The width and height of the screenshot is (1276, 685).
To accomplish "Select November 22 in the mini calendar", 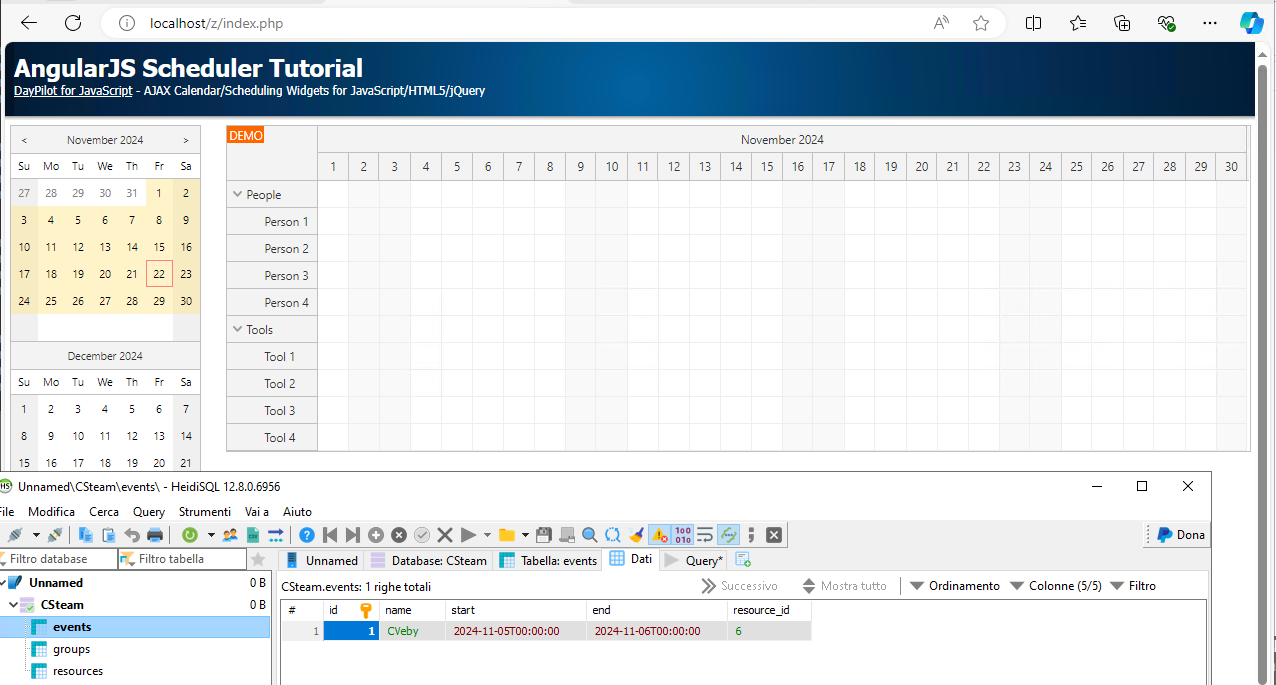I will tap(159, 273).
